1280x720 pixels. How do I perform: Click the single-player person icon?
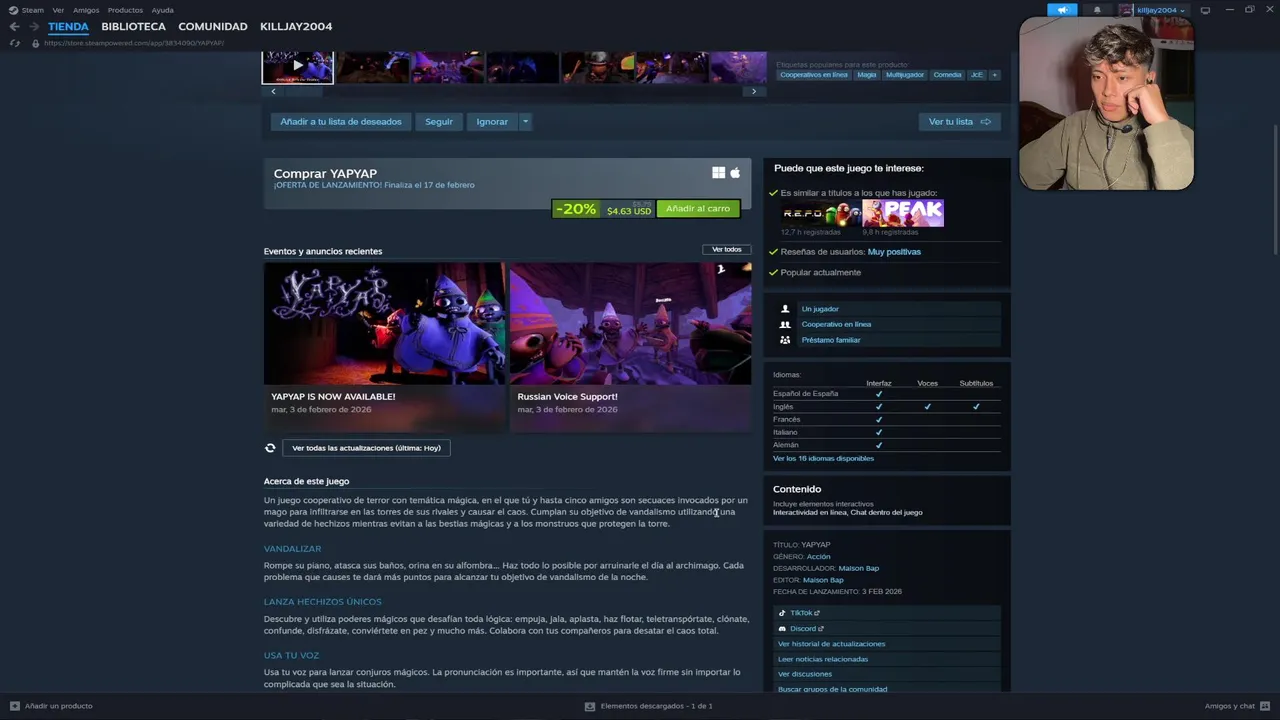pos(785,309)
